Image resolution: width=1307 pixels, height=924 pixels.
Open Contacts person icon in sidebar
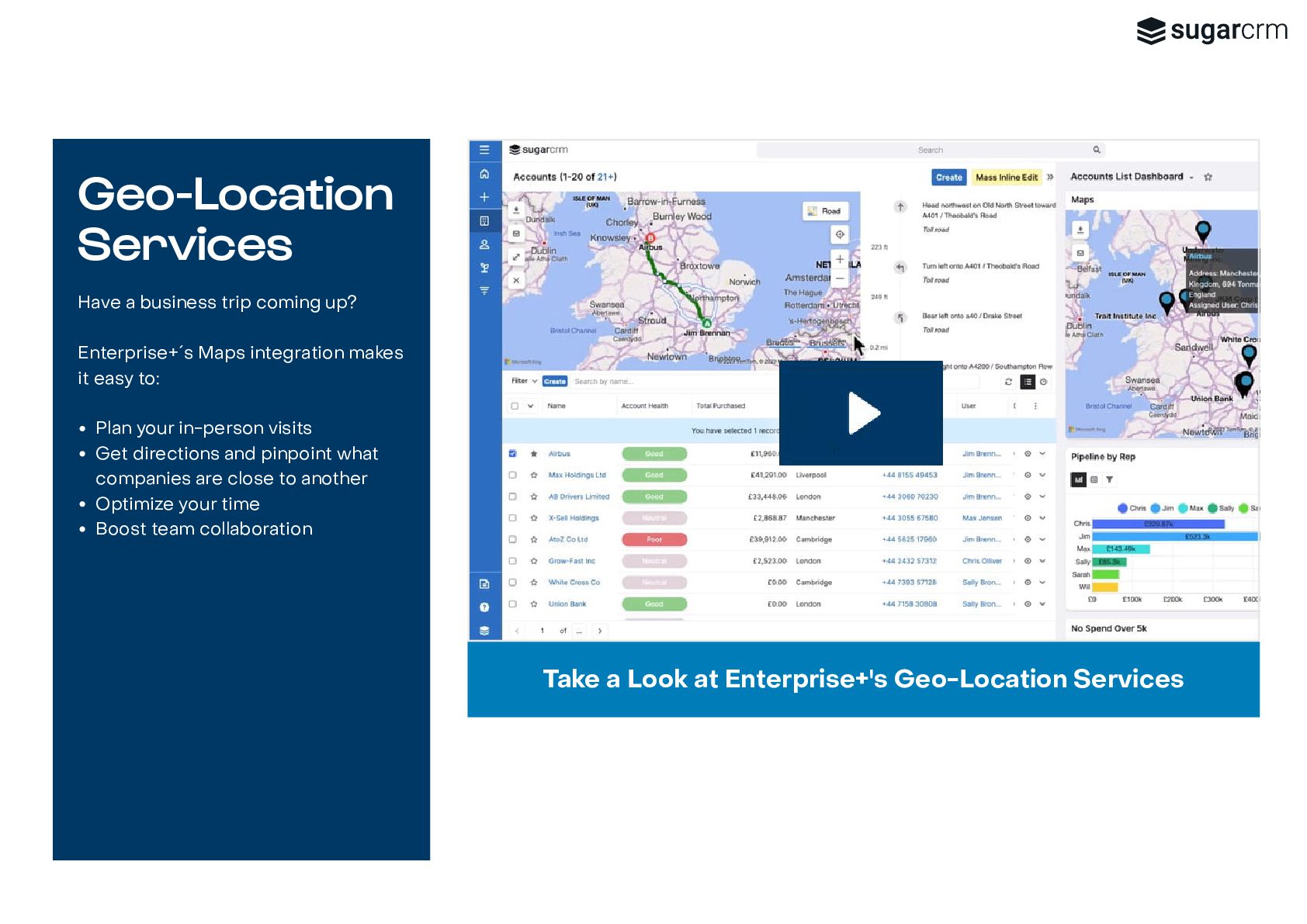[x=484, y=244]
